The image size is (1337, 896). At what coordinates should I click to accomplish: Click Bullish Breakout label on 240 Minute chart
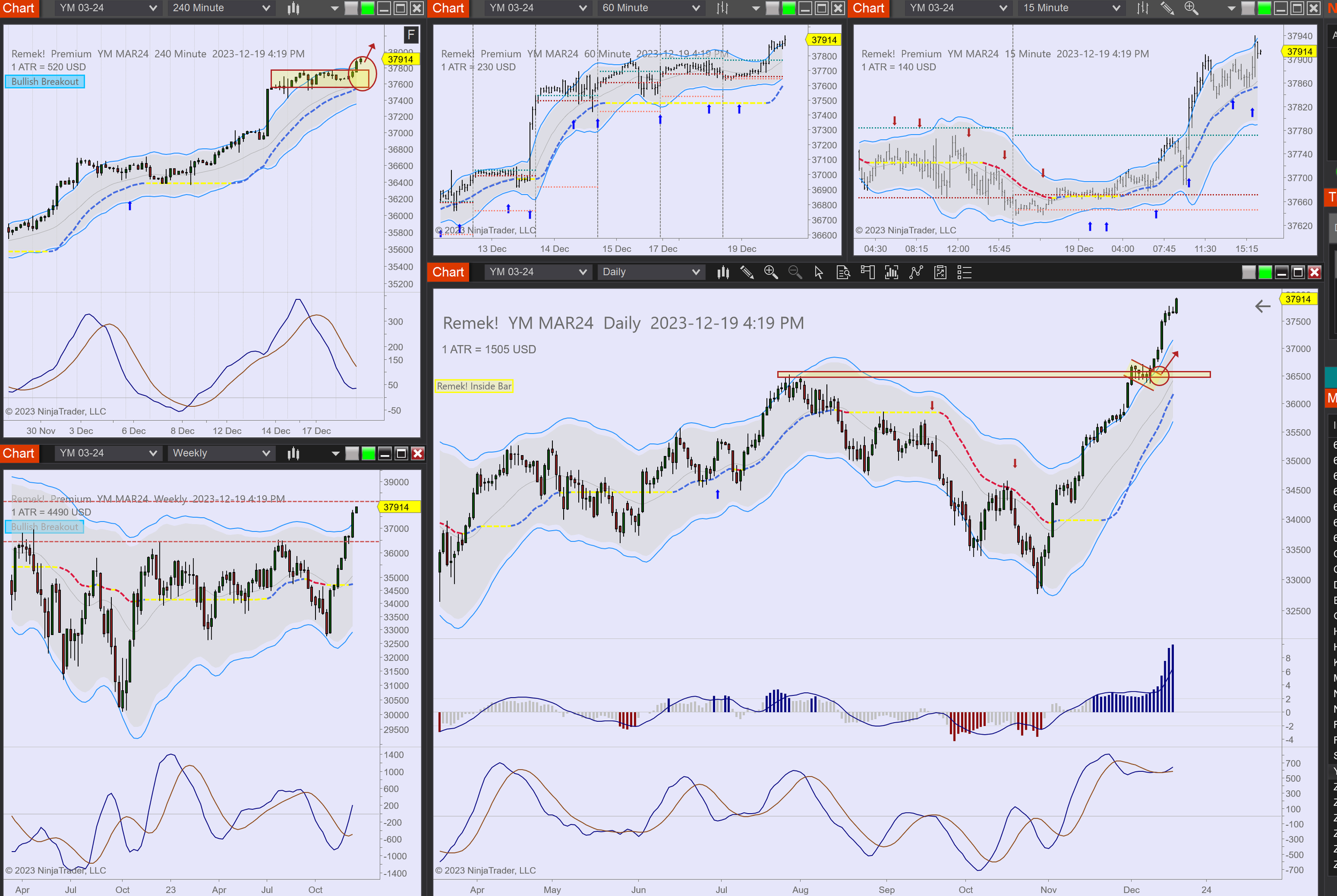45,82
